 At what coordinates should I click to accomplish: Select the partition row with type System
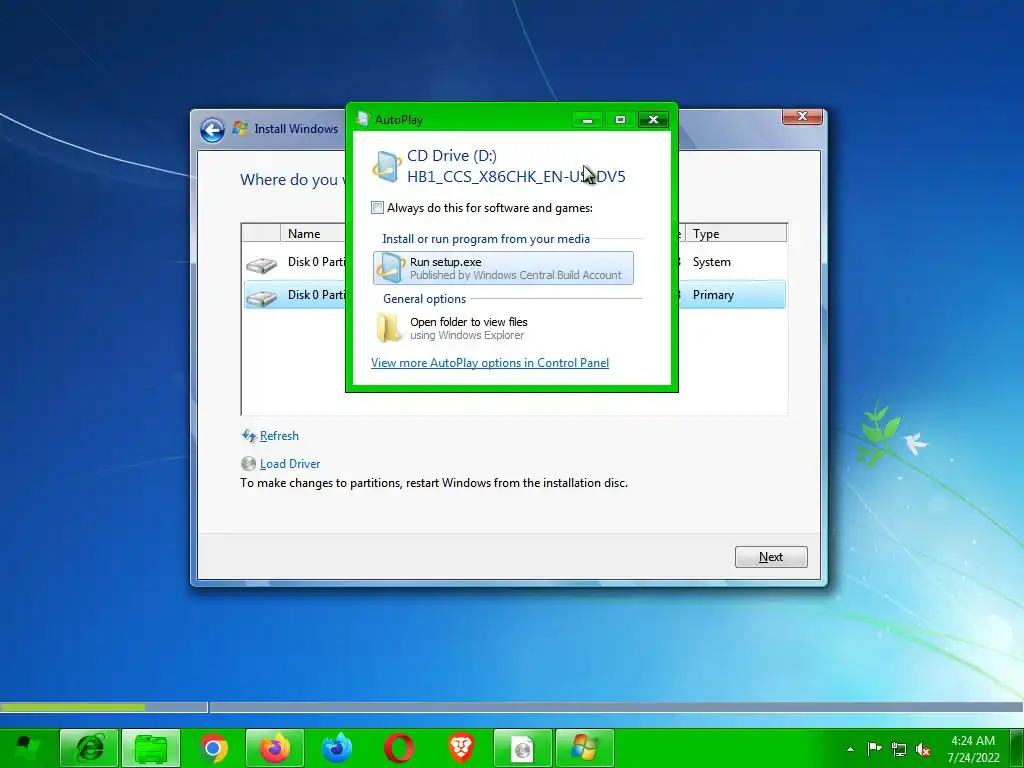click(x=731, y=262)
